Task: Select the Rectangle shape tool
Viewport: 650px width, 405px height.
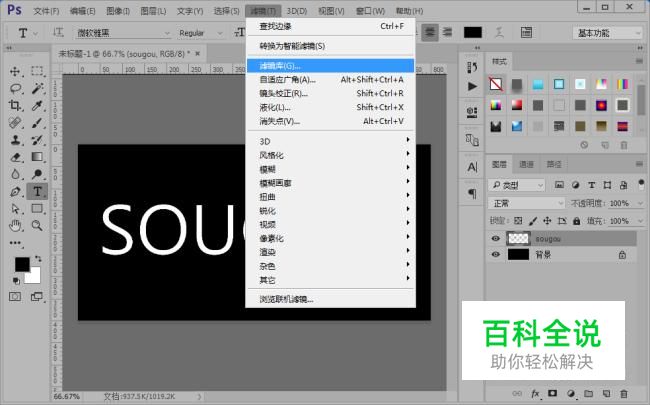Action: (x=37, y=209)
